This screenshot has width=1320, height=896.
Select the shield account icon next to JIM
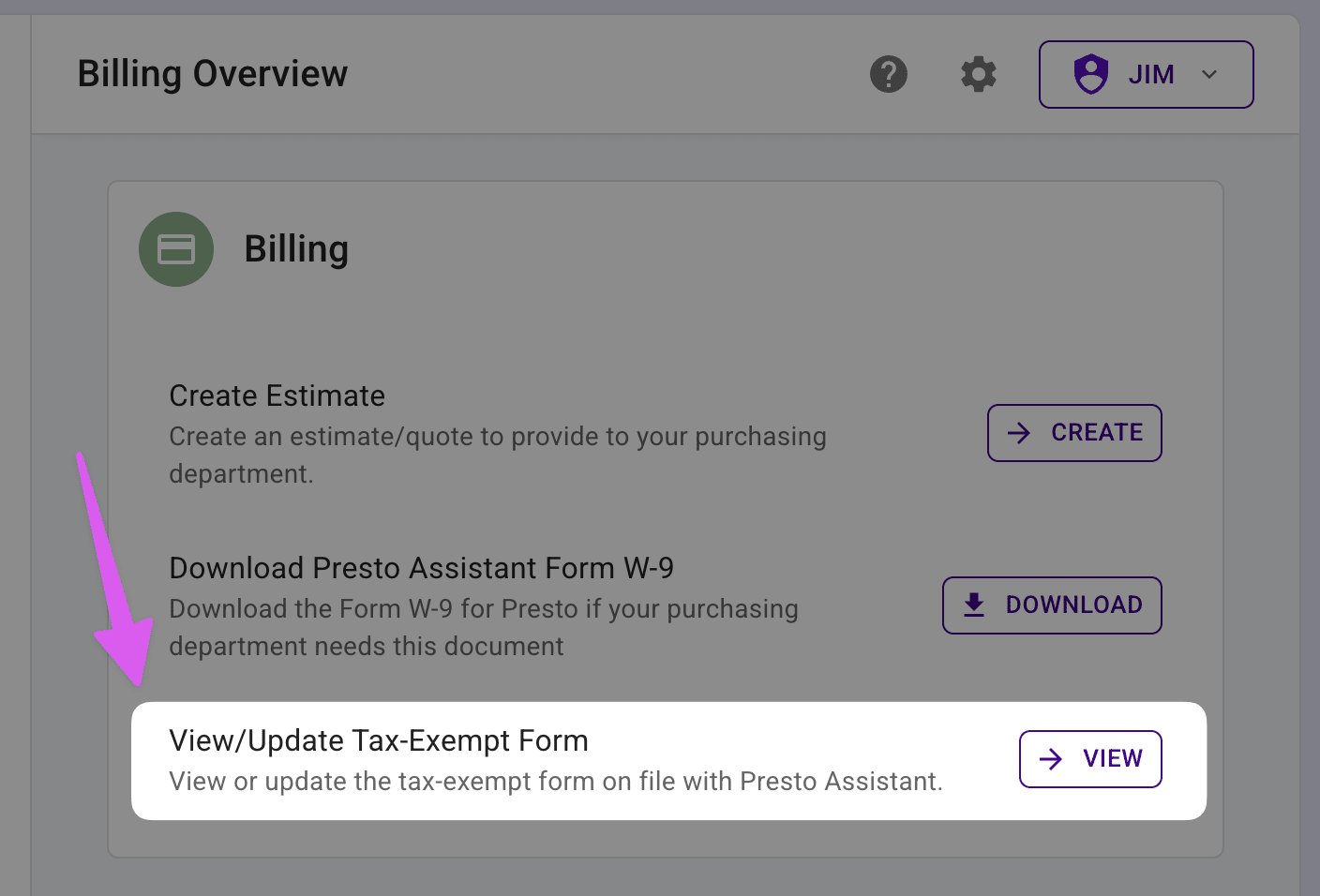point(1091,74)
